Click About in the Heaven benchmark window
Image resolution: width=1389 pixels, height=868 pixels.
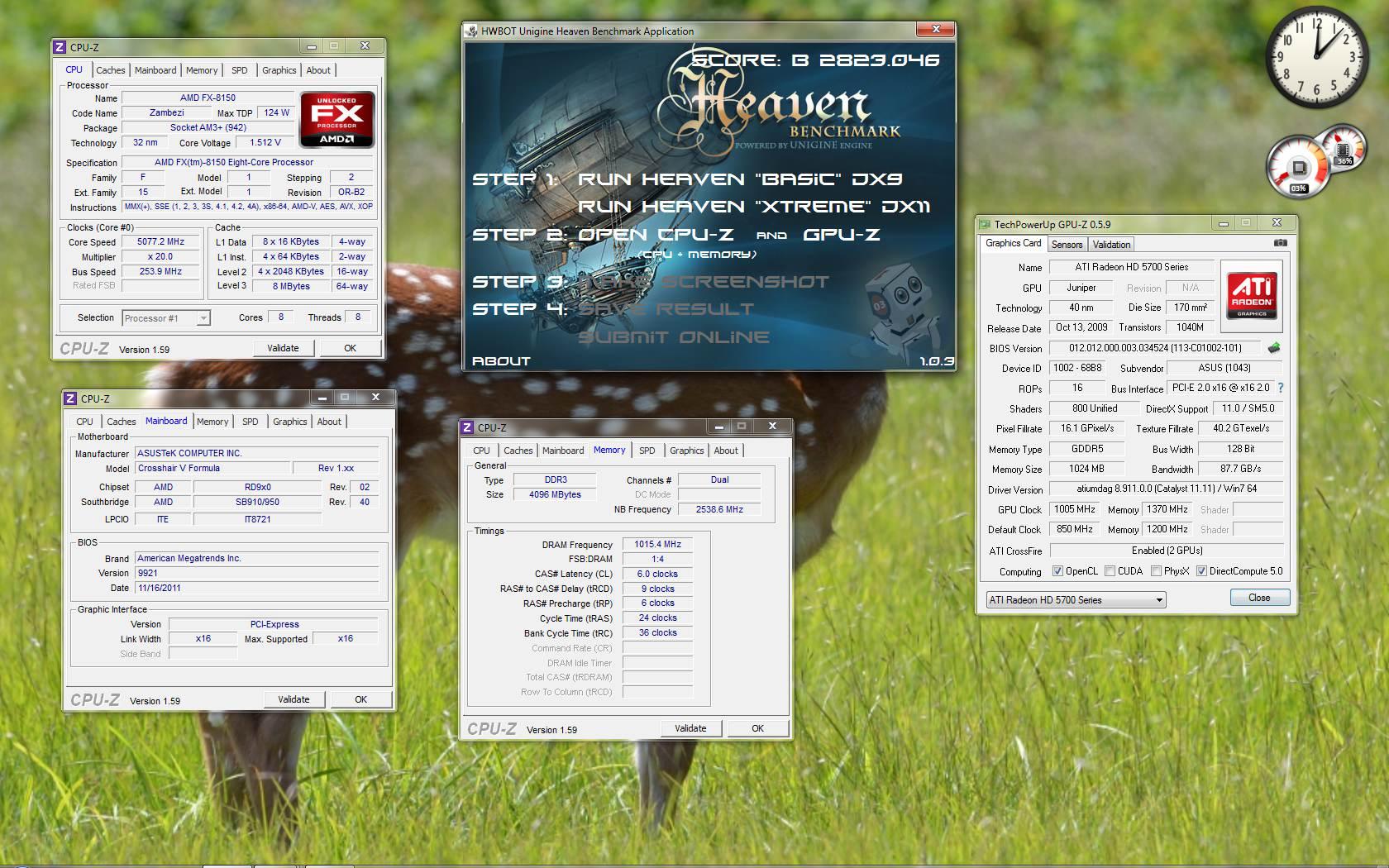point(501,361)
